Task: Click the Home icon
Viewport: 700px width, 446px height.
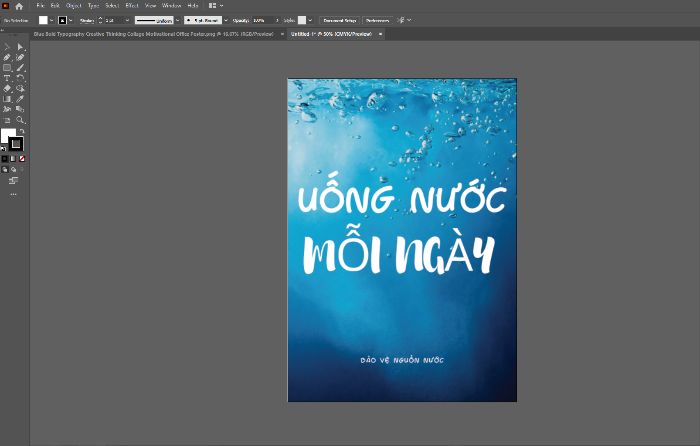Action: pyautogui.click(x=19, y=6)
